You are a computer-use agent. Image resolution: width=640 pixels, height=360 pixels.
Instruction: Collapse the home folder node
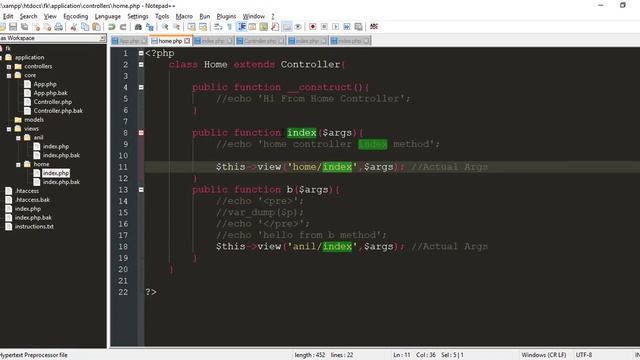[18, 164]
